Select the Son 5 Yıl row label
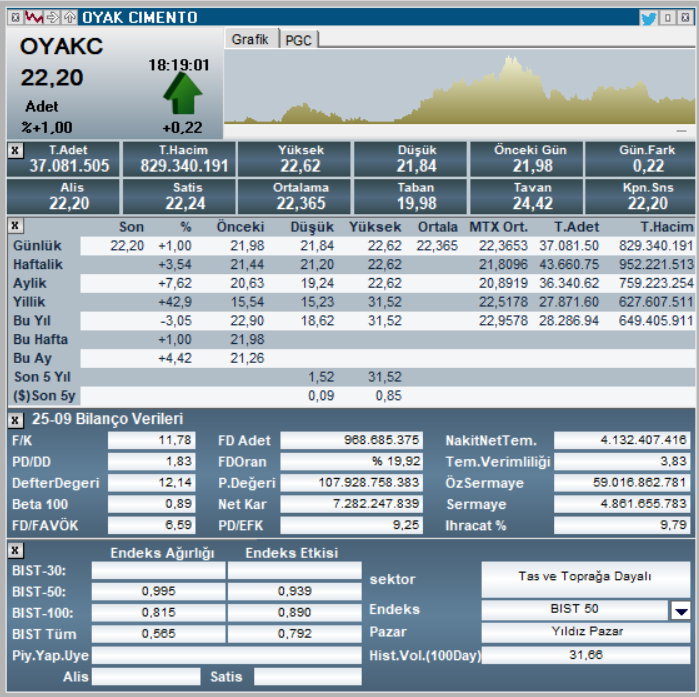The height and width of the screenshot is (697, 699). pyautogui.click(x=42, y=377)
